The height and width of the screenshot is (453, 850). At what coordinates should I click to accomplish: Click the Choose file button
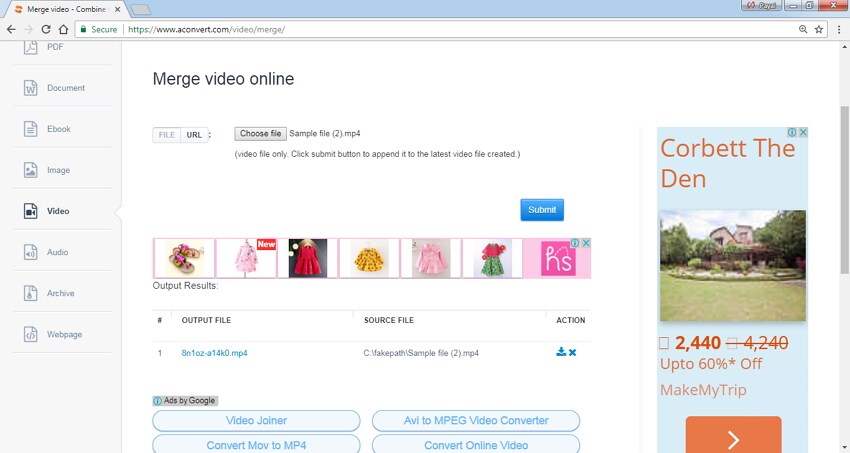coord(260,134)
